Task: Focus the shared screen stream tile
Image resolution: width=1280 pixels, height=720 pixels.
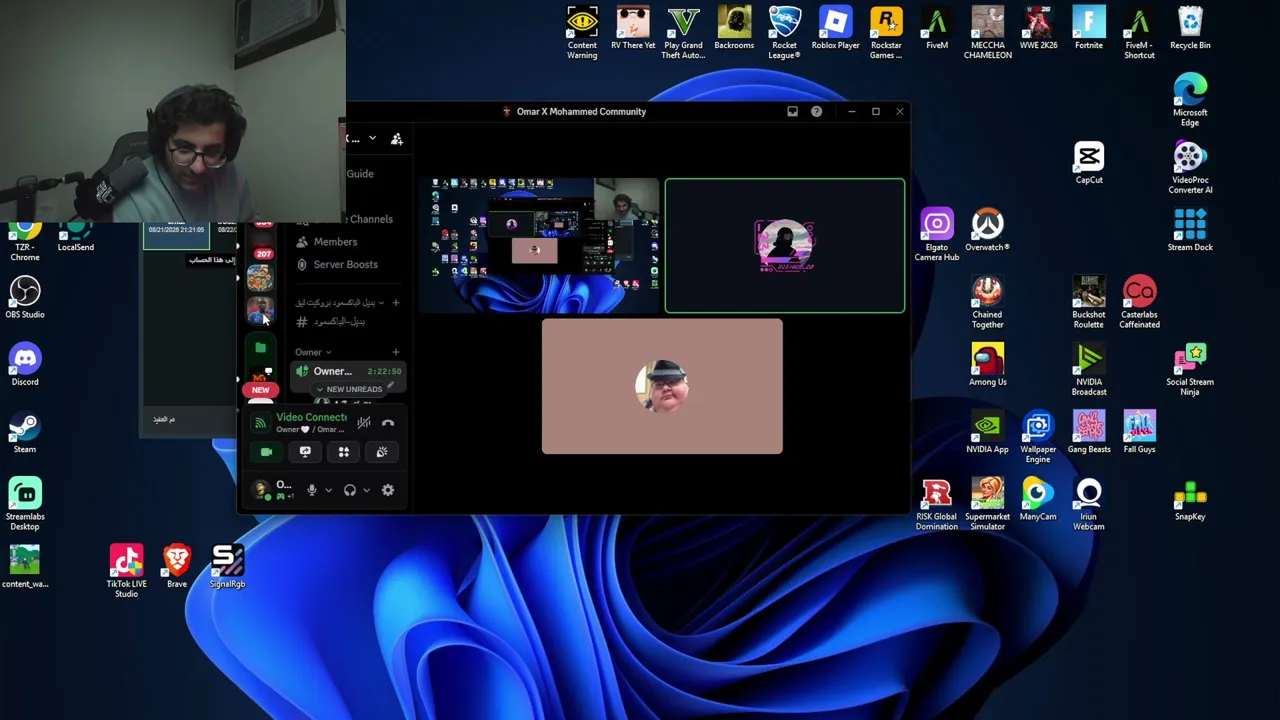Action: coord(540,246)
